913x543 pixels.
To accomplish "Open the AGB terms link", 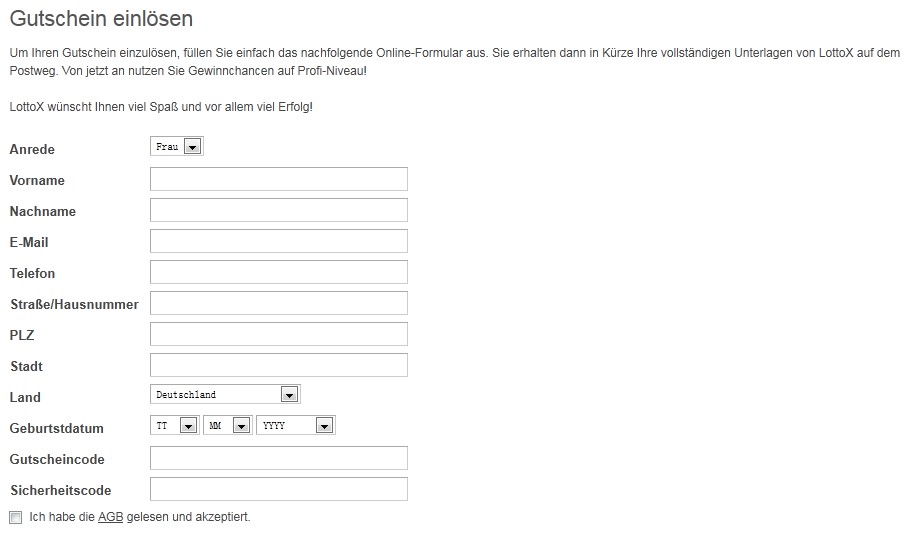I will pyautogui.click(x=111, y=517).
